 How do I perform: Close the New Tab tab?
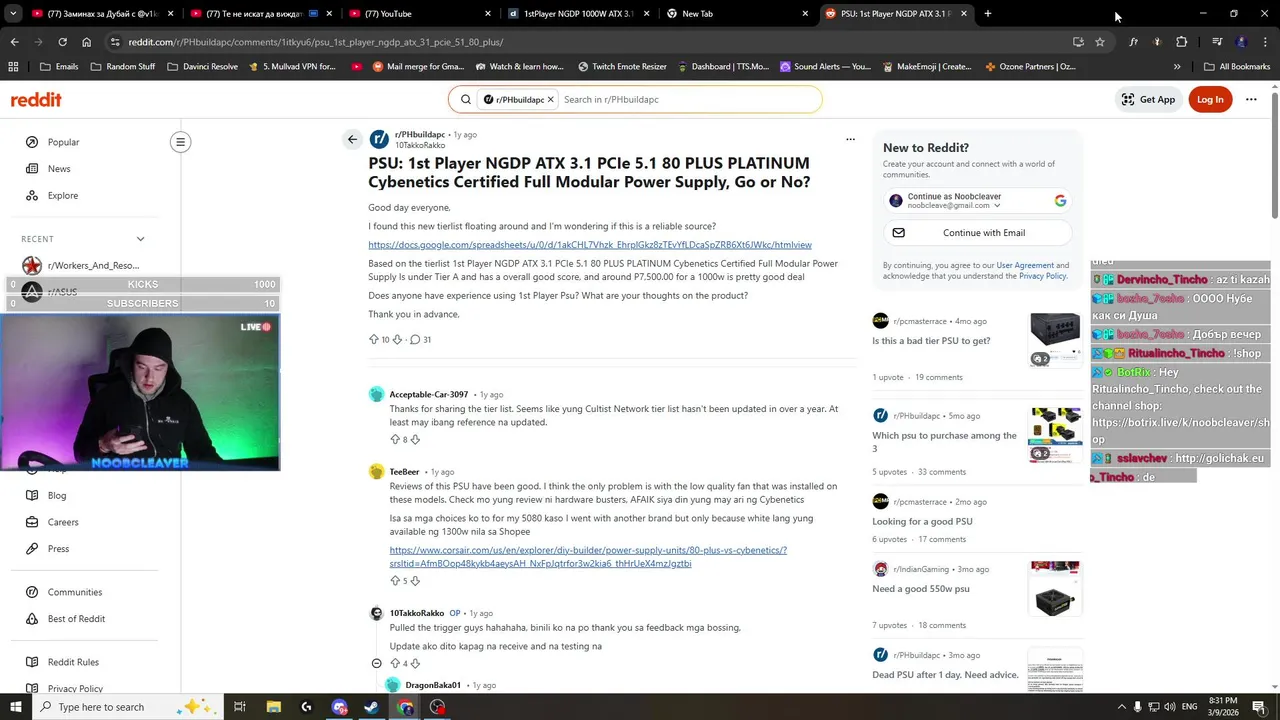[805, 14]
